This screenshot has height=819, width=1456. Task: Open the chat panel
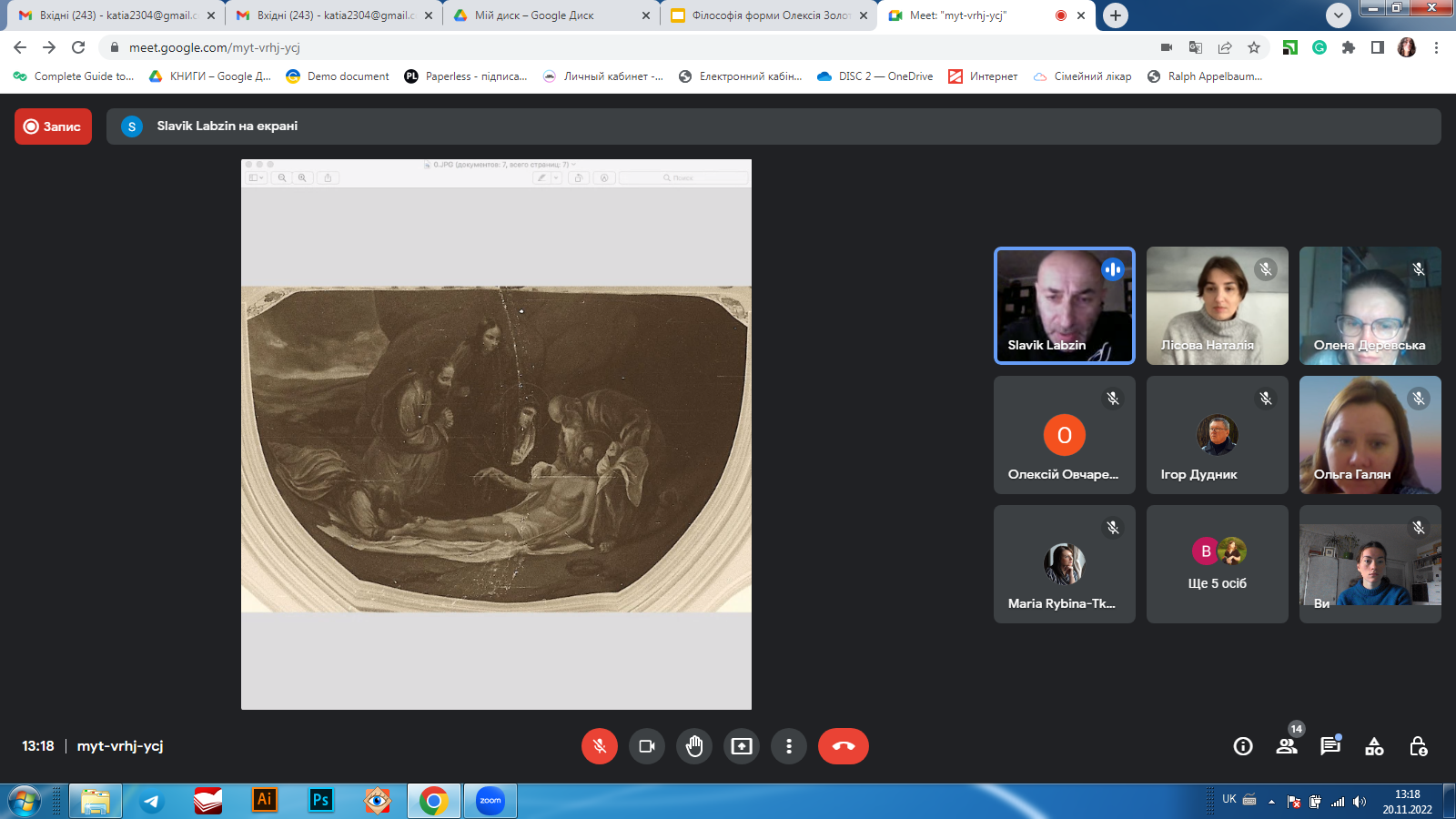coord(1330,746)
